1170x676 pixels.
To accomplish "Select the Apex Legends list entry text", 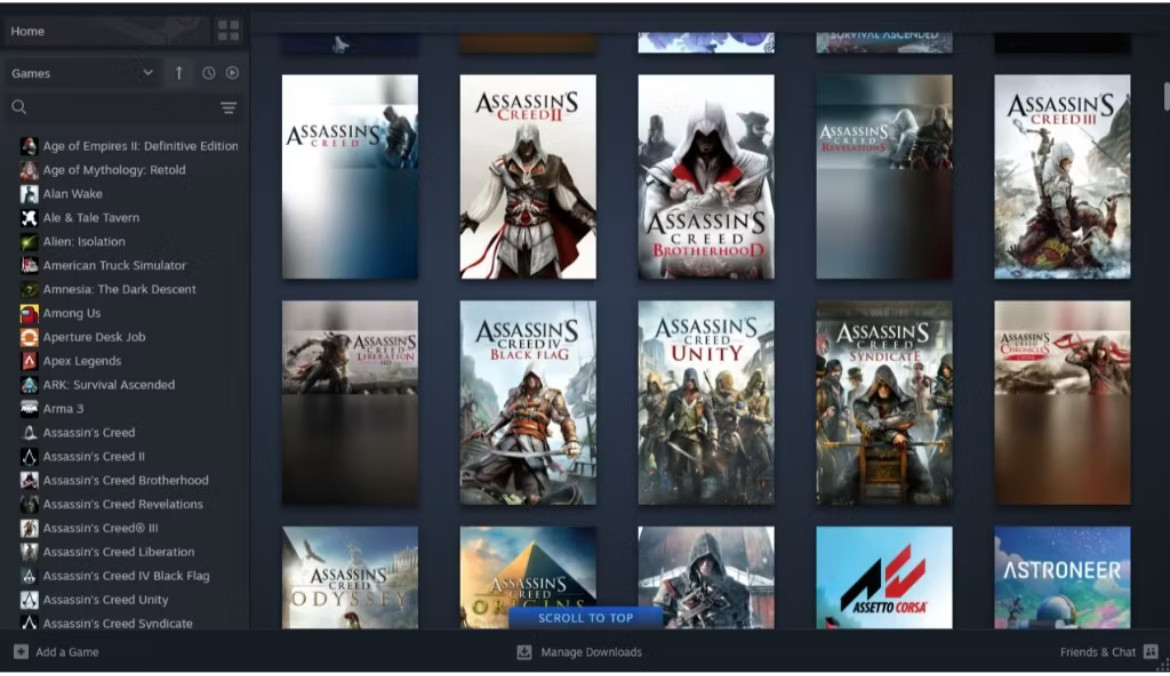I will click(82, 361).
